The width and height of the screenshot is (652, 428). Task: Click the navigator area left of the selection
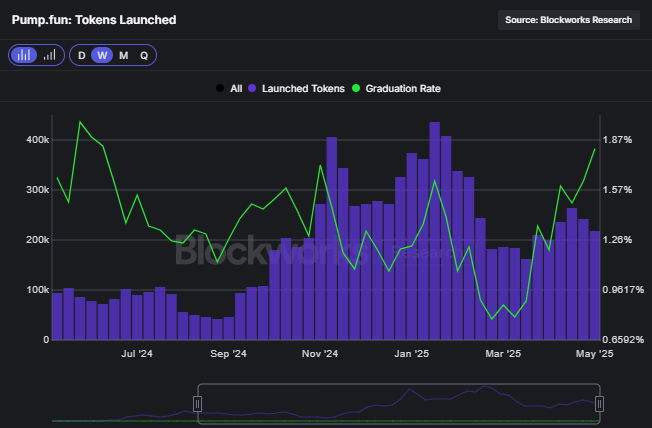(x=120, y=405)
